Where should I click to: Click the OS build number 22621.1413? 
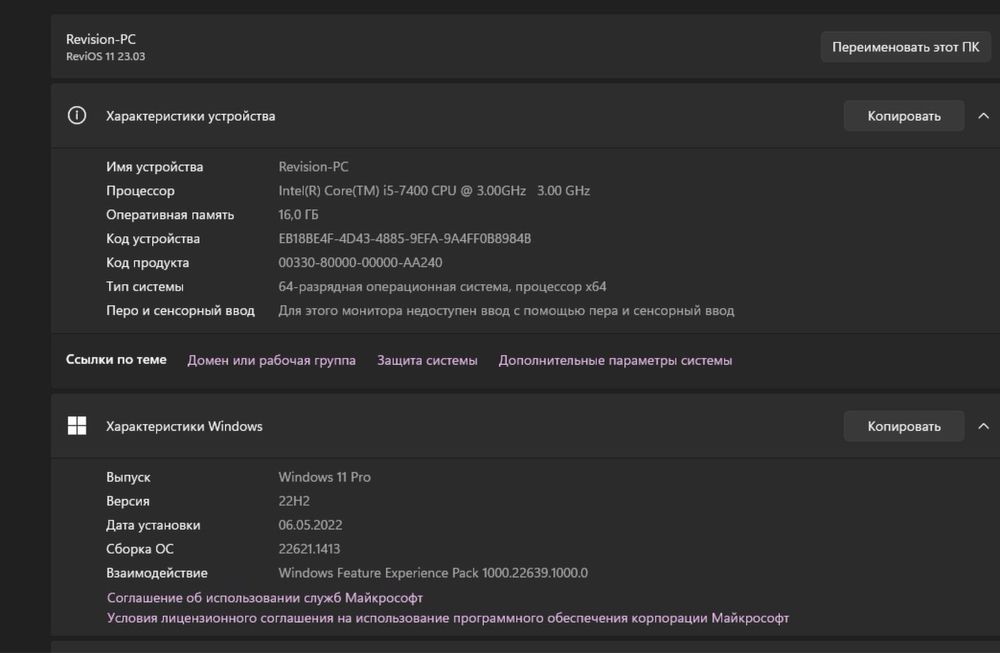pos(310,549)
